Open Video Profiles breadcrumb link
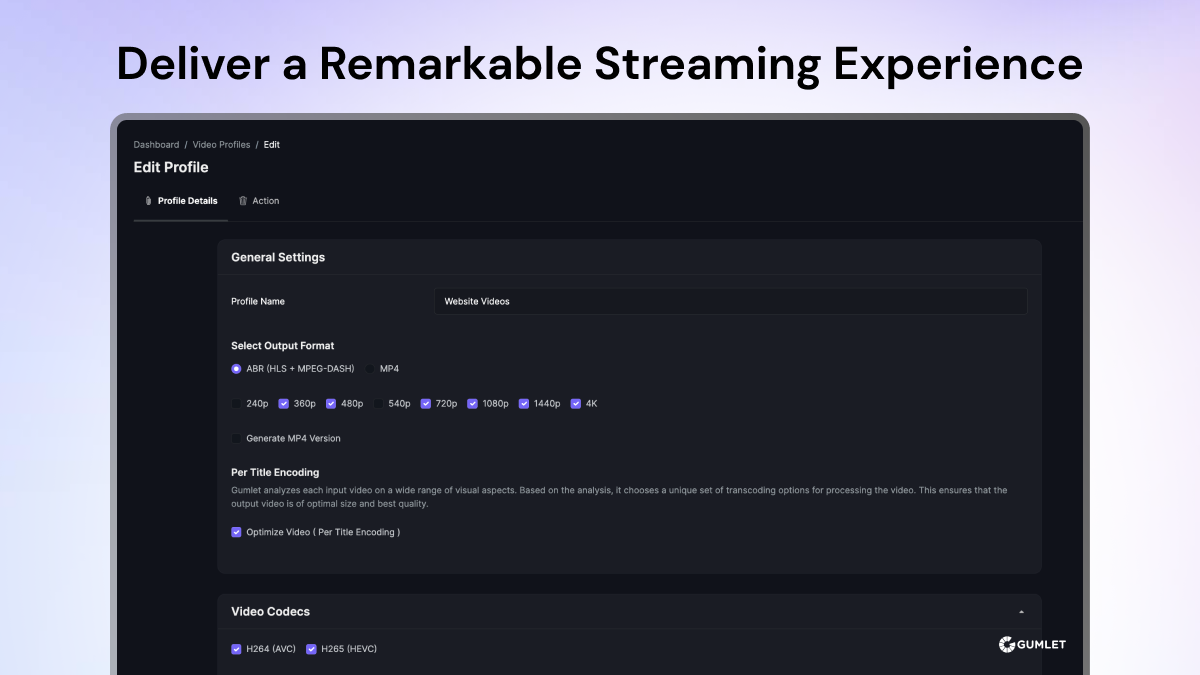 [221, 145]
